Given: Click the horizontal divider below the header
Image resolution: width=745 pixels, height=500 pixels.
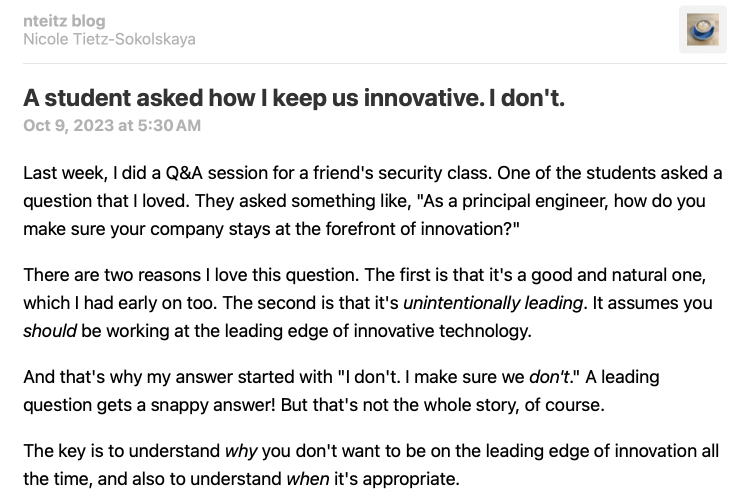Looking at the screenshot, I should (x=375, y=63).
